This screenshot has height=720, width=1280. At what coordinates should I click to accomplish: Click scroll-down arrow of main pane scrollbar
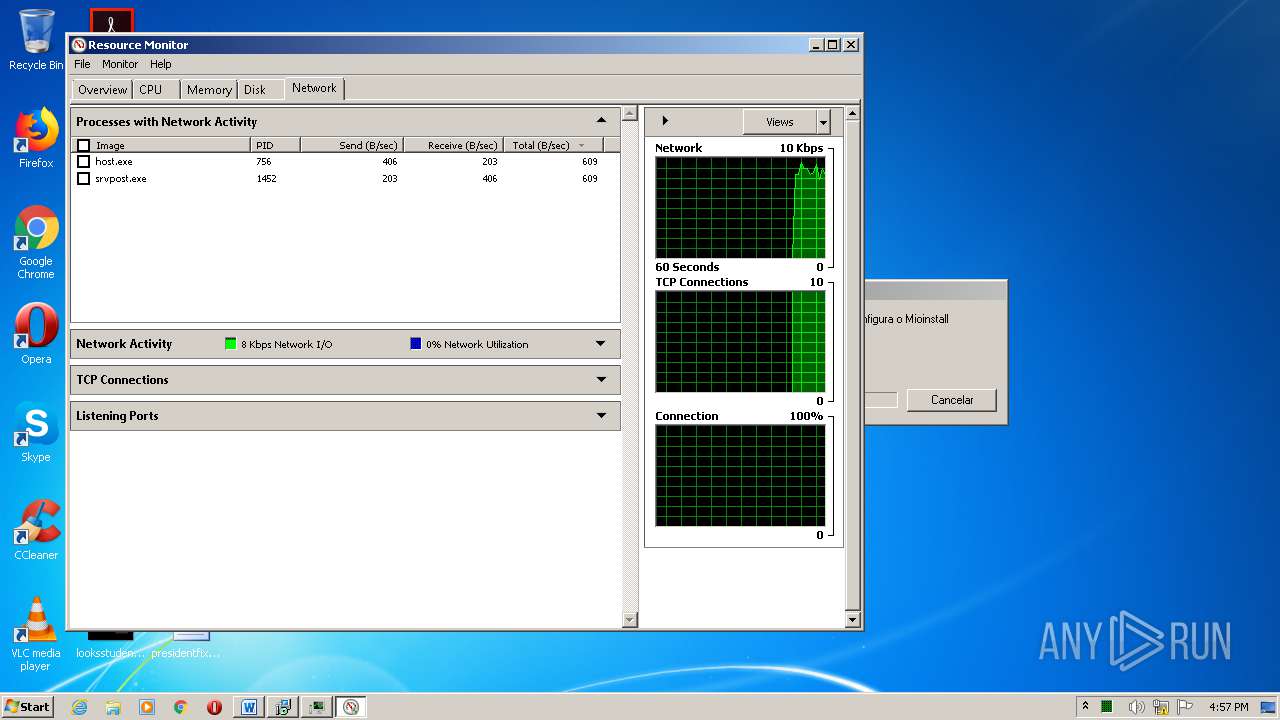tap(629, 620)
